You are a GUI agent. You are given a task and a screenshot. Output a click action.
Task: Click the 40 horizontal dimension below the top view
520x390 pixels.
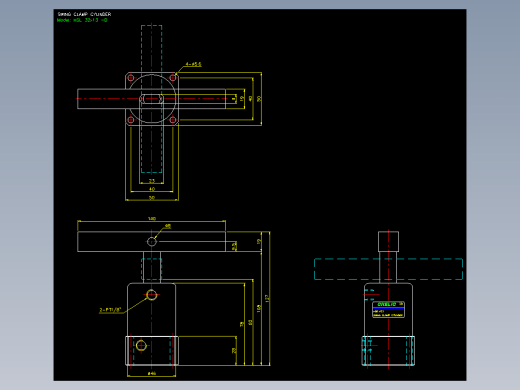152,189
